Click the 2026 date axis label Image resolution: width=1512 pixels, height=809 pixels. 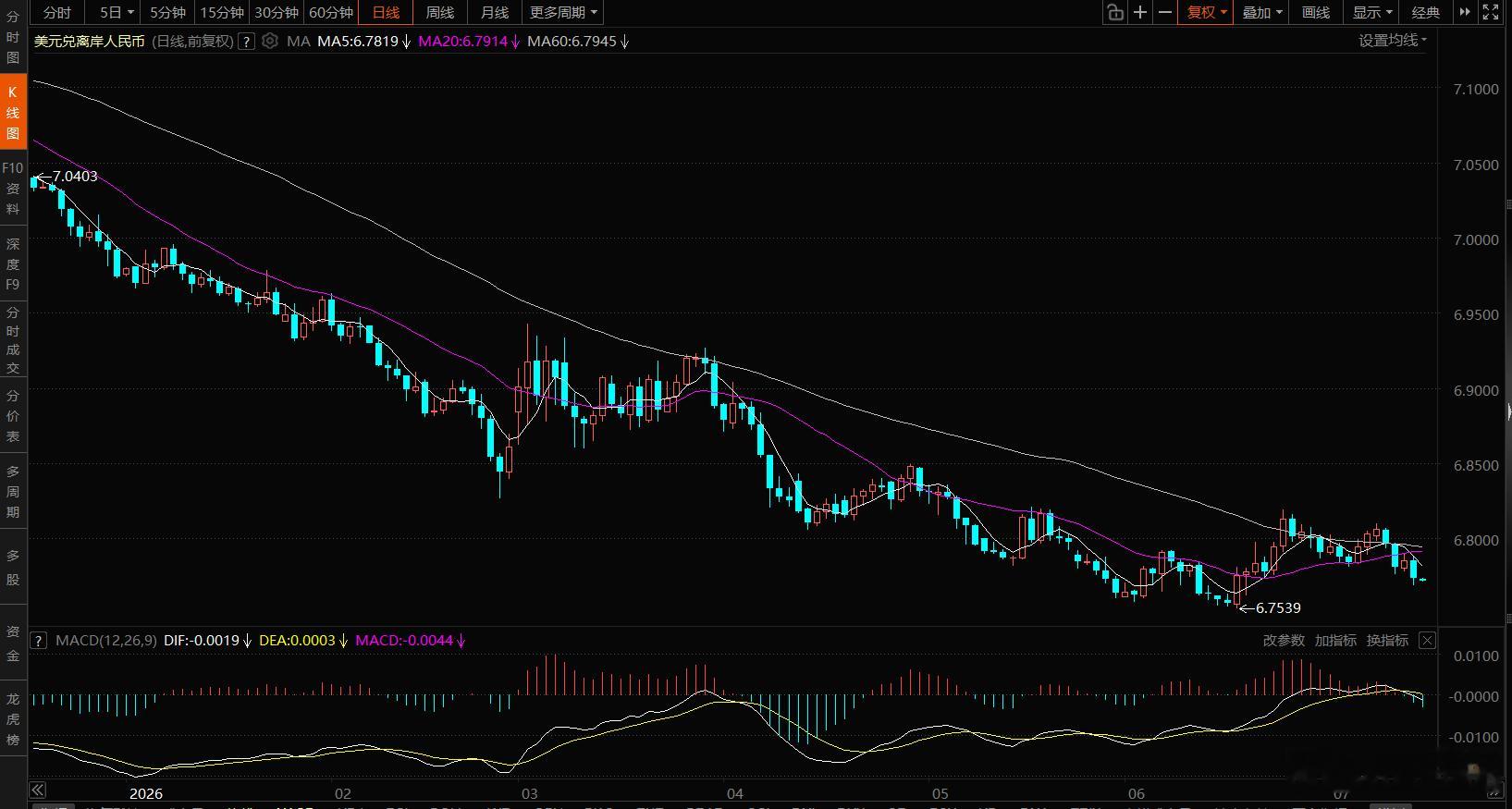[x=146, y=793]
